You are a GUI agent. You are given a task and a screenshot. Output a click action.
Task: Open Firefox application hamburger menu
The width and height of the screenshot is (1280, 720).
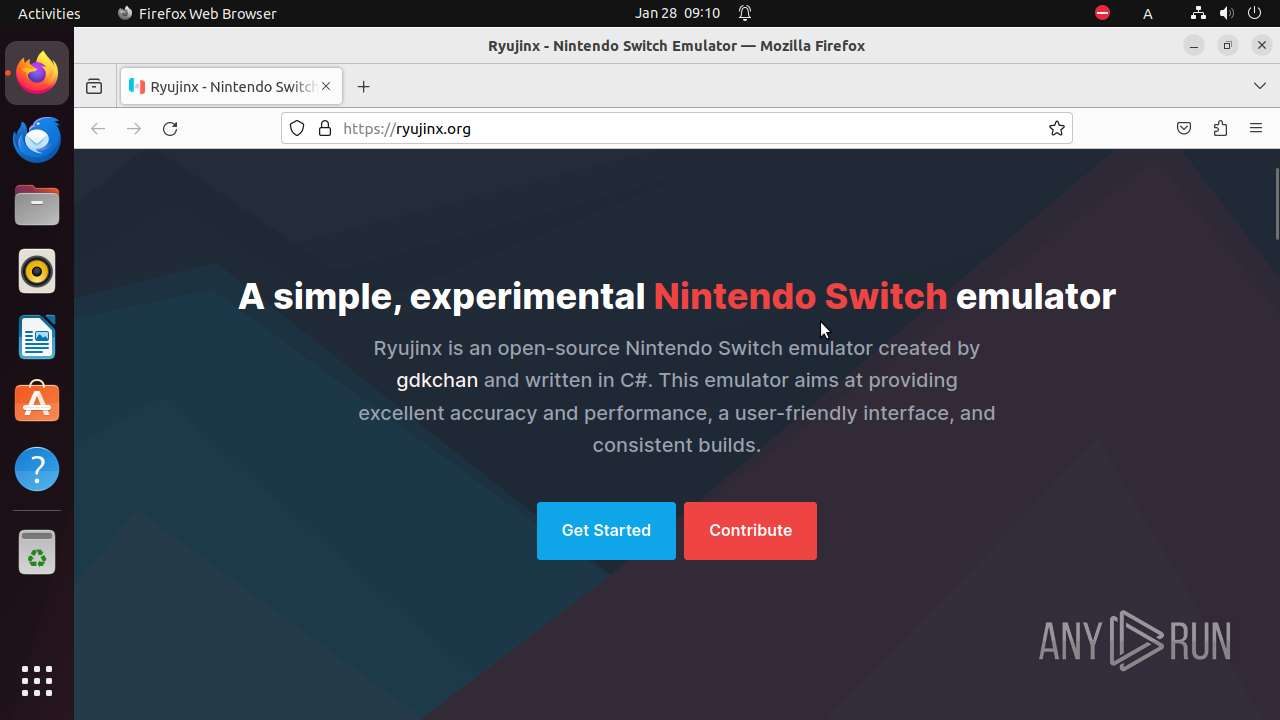[1256, 128]
